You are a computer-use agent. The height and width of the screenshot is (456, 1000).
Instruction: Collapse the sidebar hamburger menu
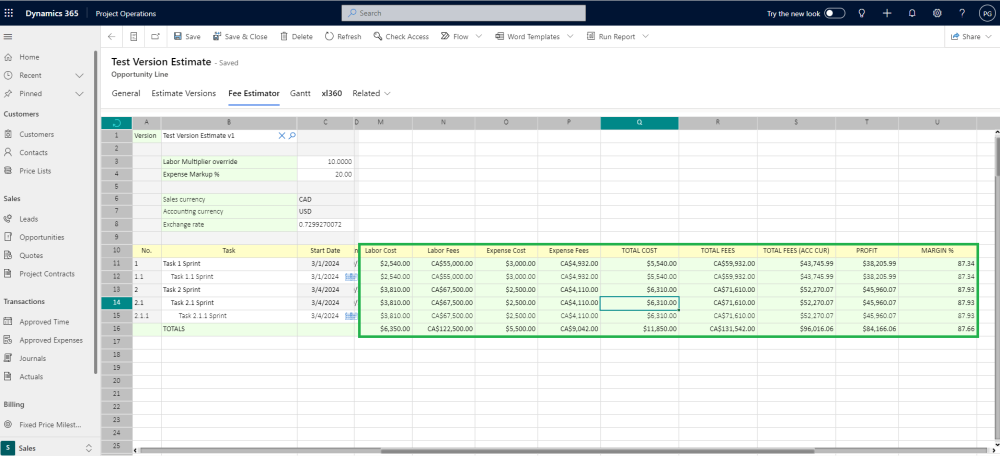(x=8, y=37)
